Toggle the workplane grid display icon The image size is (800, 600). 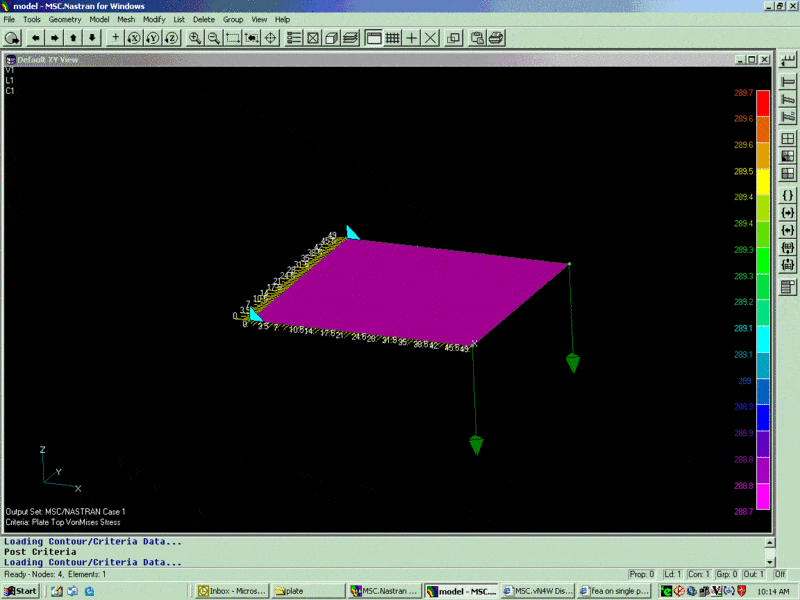coord(393,38)
